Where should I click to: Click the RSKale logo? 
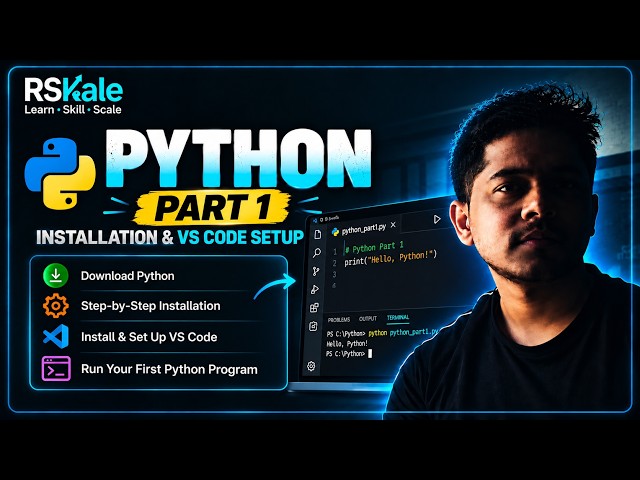73,89
